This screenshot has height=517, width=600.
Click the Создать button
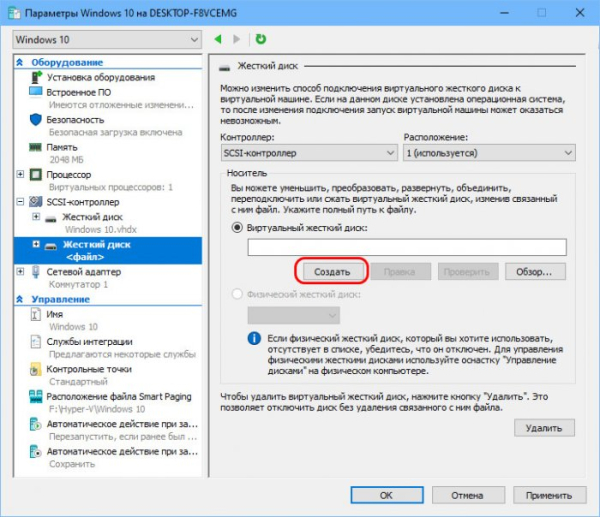332,271
